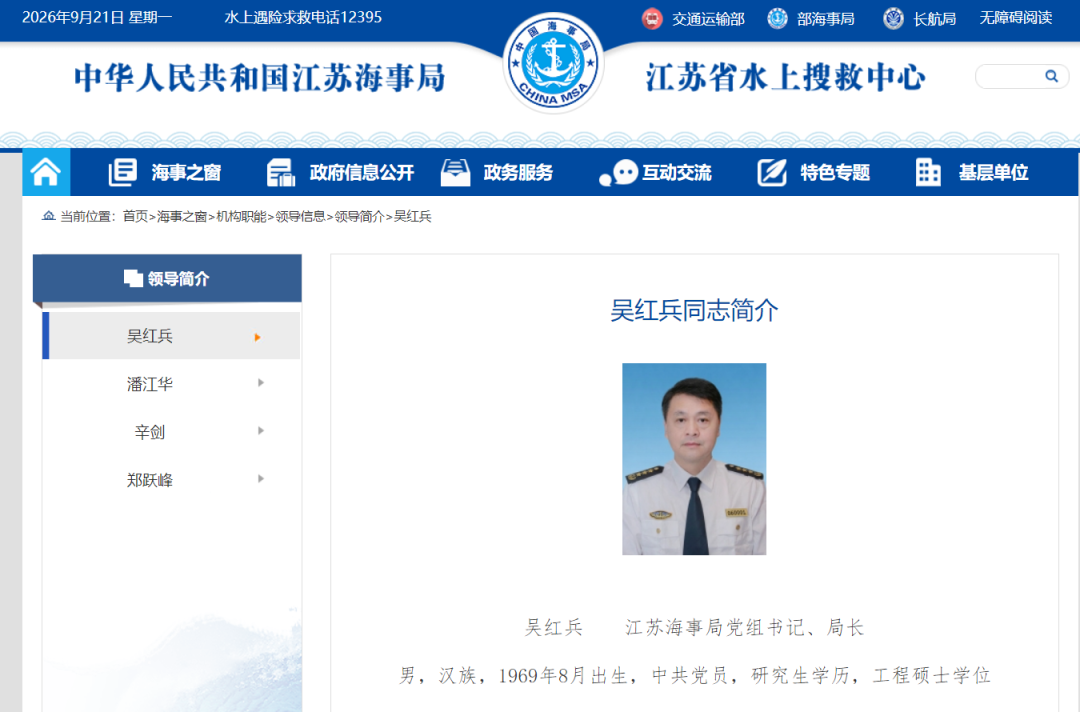This screenshot has height=712, width=1080.
Task: Enable 无障碍阅读 mode
Action: (x=1016, y=18)
